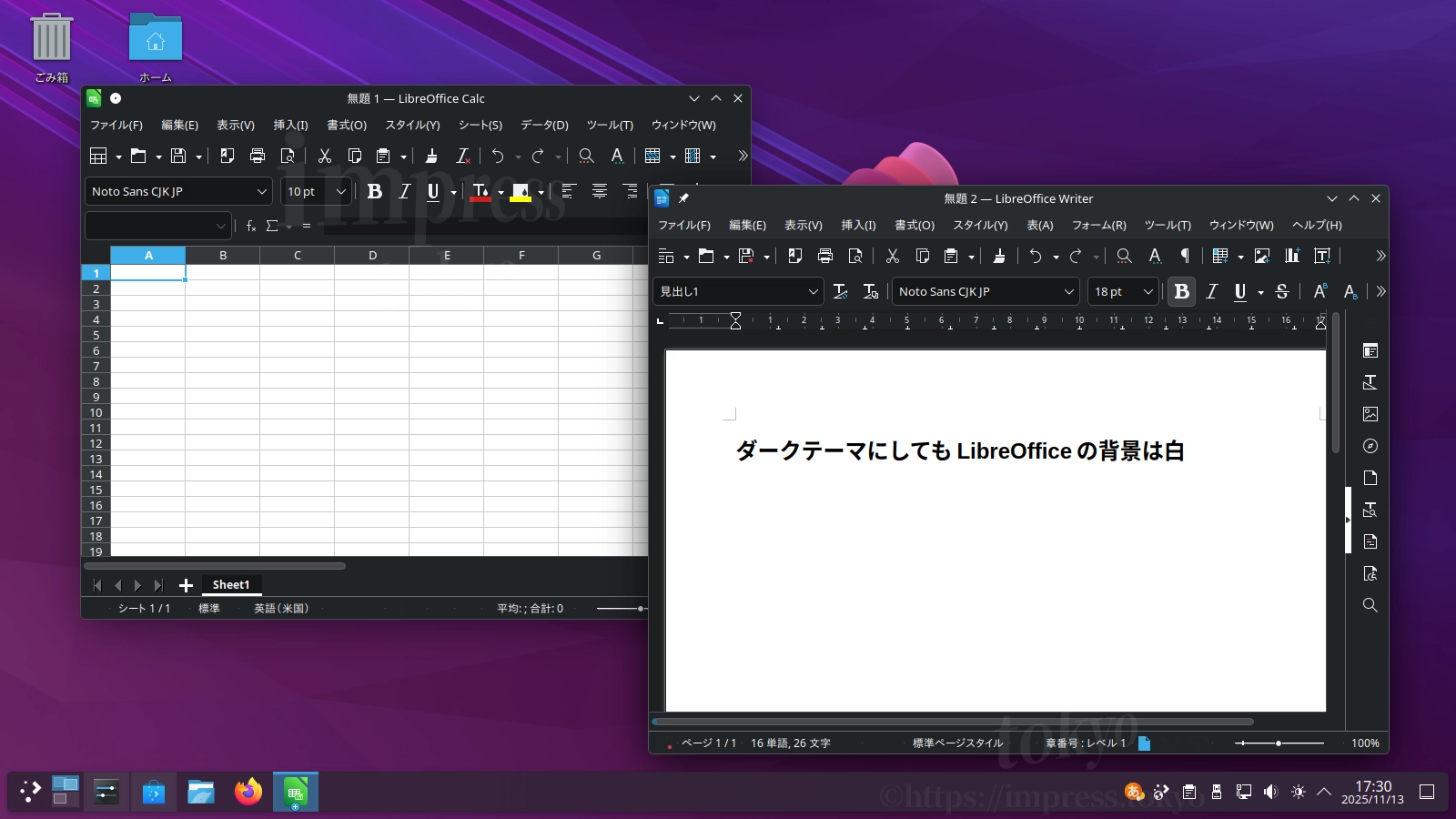Click Writer zoom slider handle

click(x=1279, y=743)
